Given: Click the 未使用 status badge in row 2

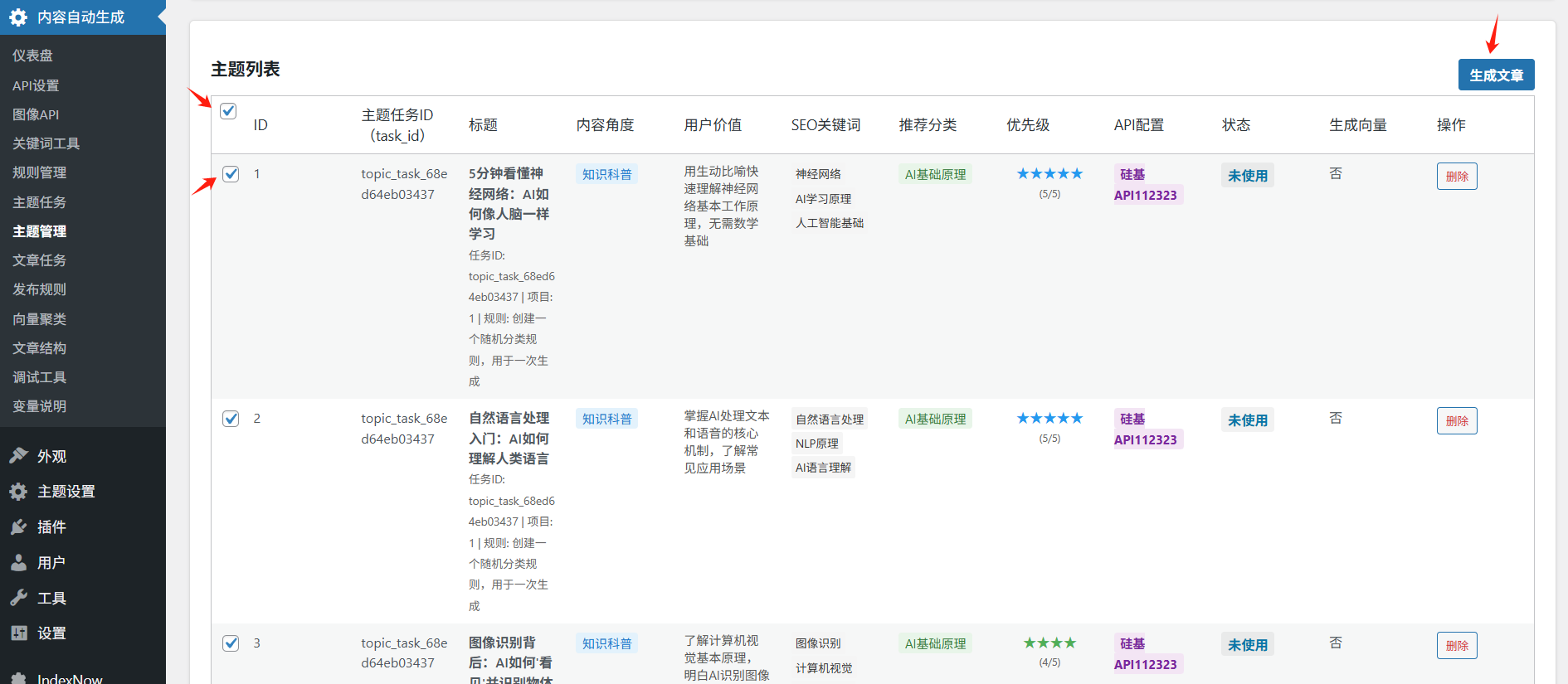Looking at the screenshot, I should pyautogui.click(x=1247, y=420).
